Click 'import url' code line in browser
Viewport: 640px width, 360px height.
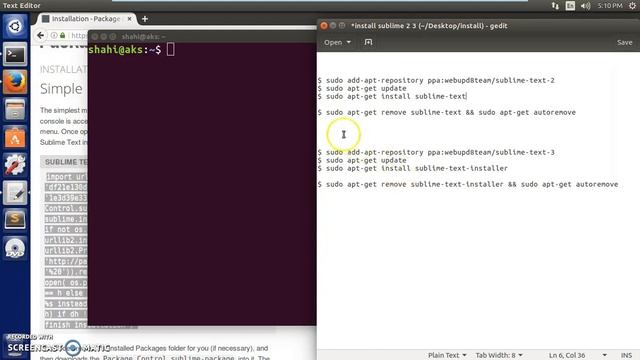66,177
